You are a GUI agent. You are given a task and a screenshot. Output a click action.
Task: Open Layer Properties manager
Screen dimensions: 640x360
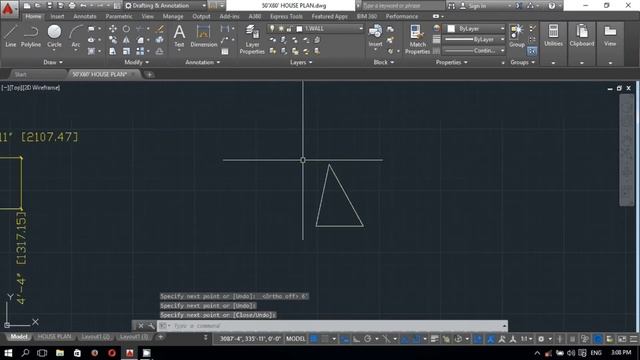click(252, 39)
